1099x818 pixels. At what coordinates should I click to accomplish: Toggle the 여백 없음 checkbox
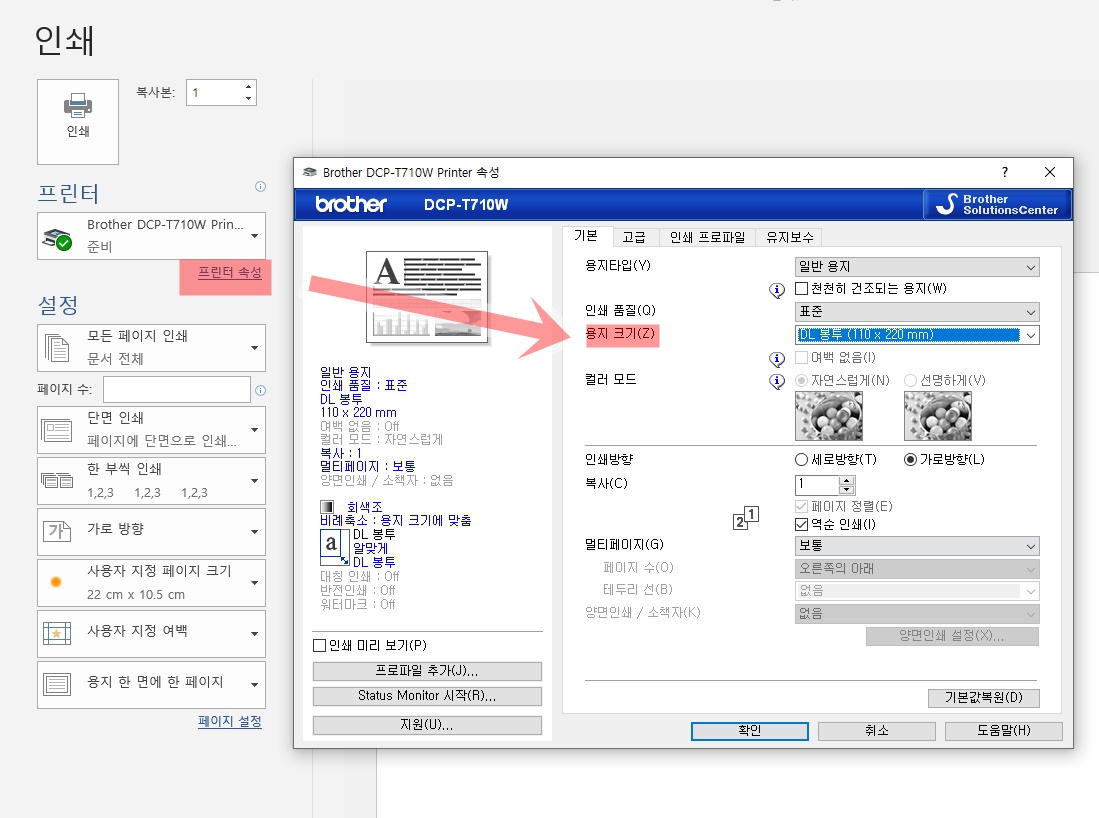click(802, 357)
